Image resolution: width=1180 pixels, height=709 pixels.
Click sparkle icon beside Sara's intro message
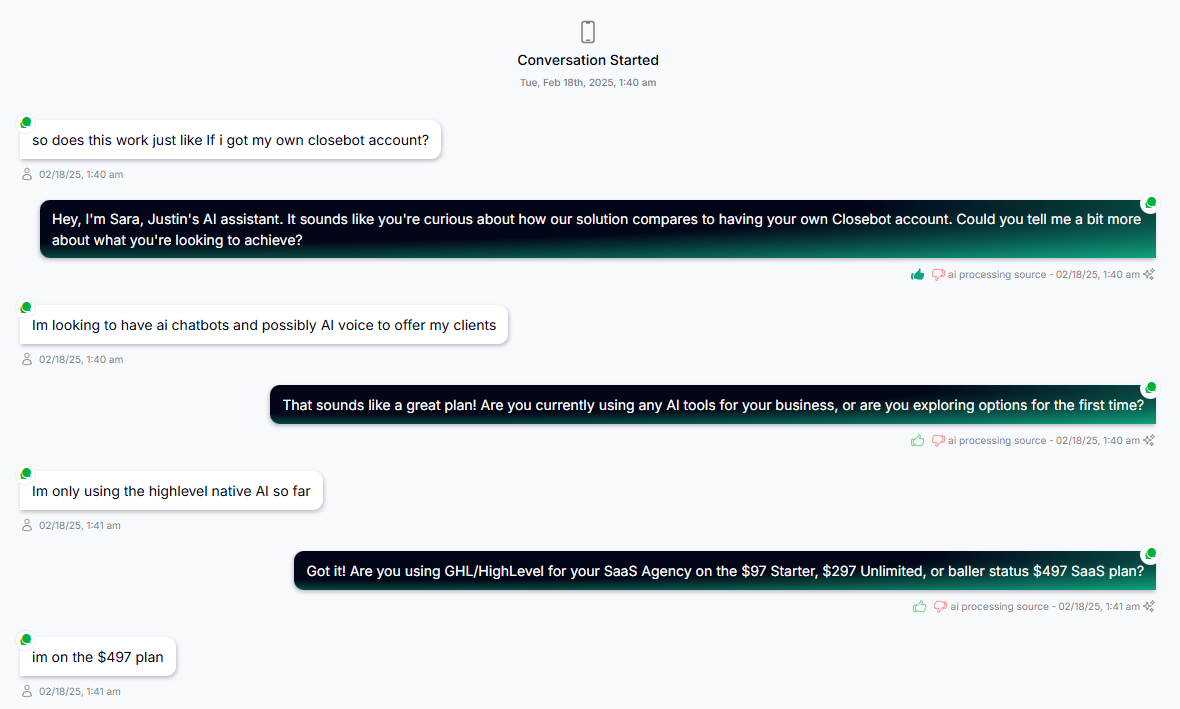tap(1150, 275)
